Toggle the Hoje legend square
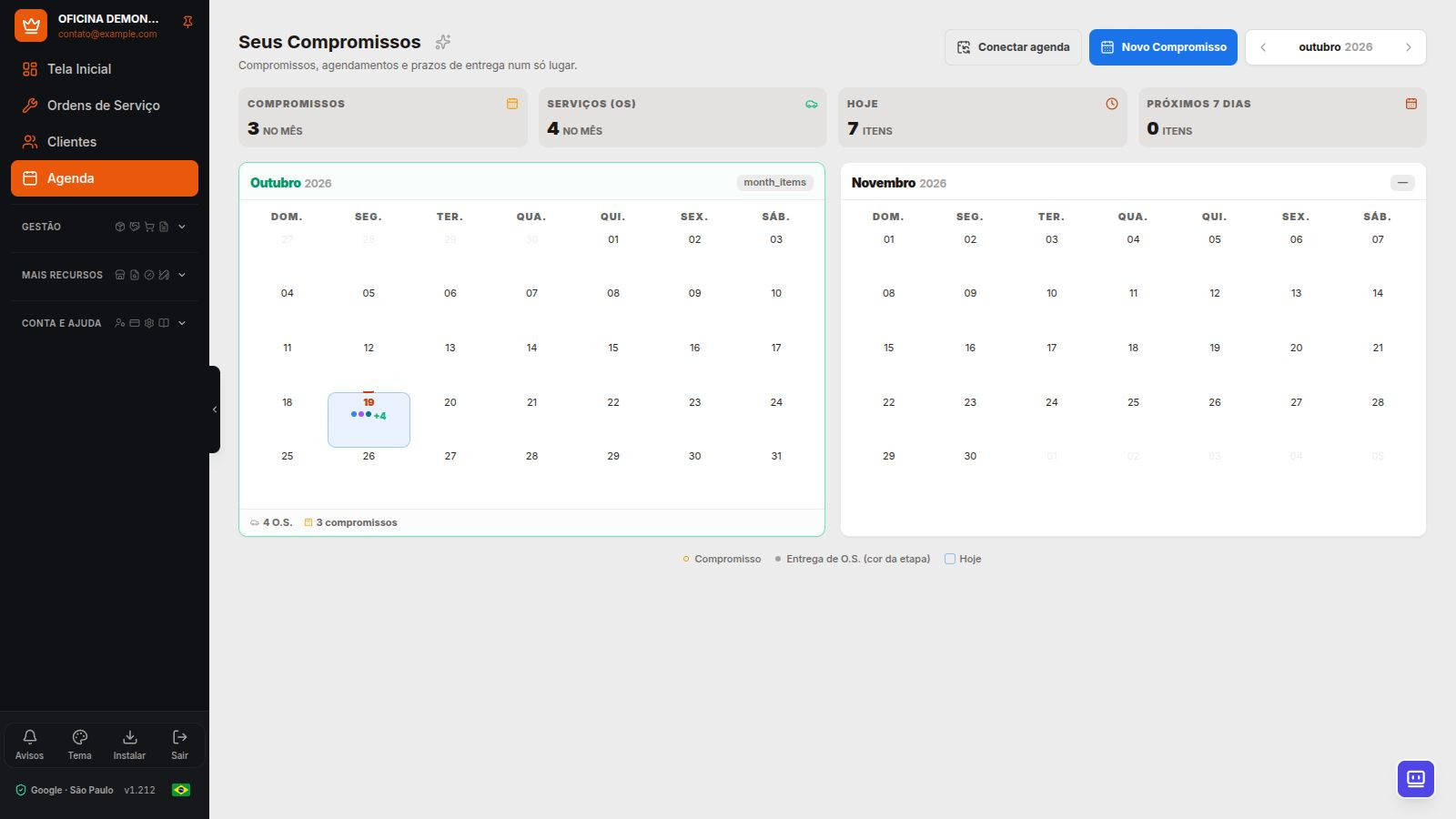 point(950,559)
